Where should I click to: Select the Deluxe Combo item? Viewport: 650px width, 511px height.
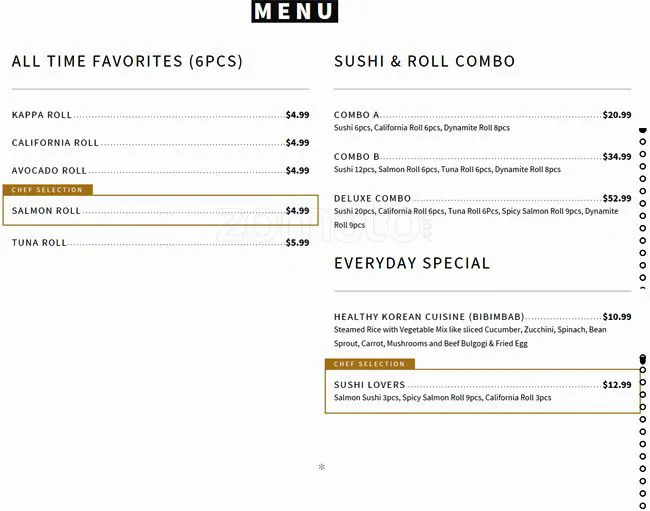tap(372, 199)
